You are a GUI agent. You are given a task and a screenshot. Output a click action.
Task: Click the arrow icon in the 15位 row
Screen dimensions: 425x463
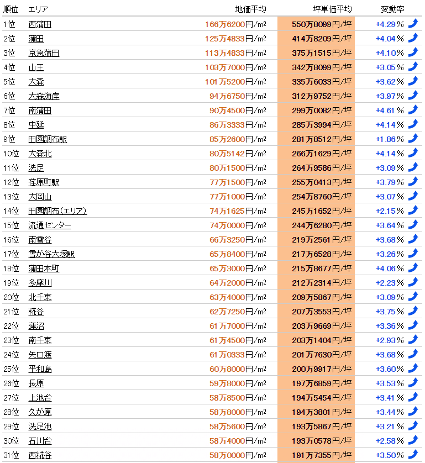pos(413,225)
